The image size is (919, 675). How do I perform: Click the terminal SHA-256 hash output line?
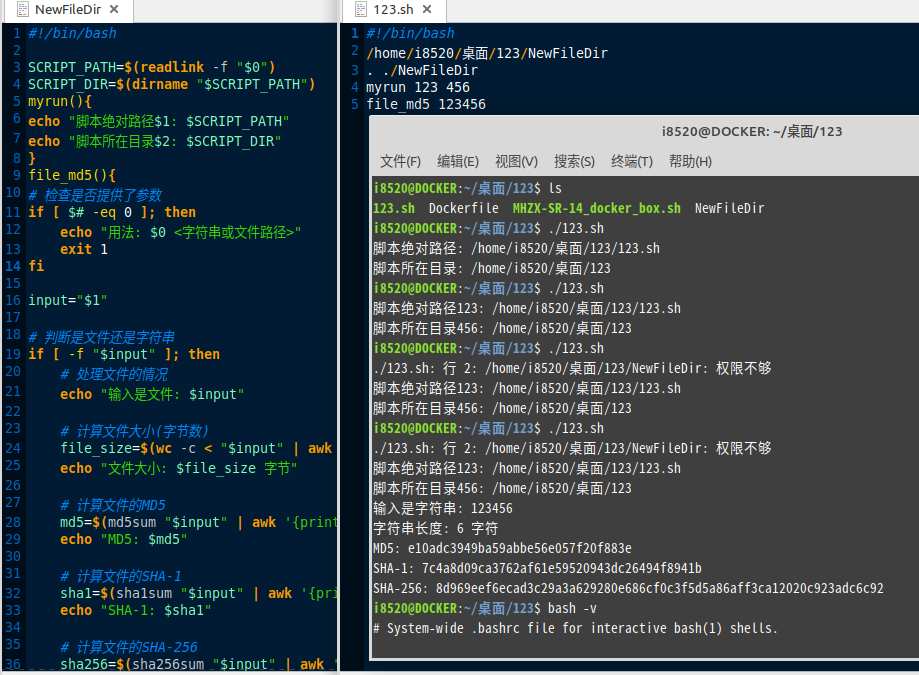(628, 588)
